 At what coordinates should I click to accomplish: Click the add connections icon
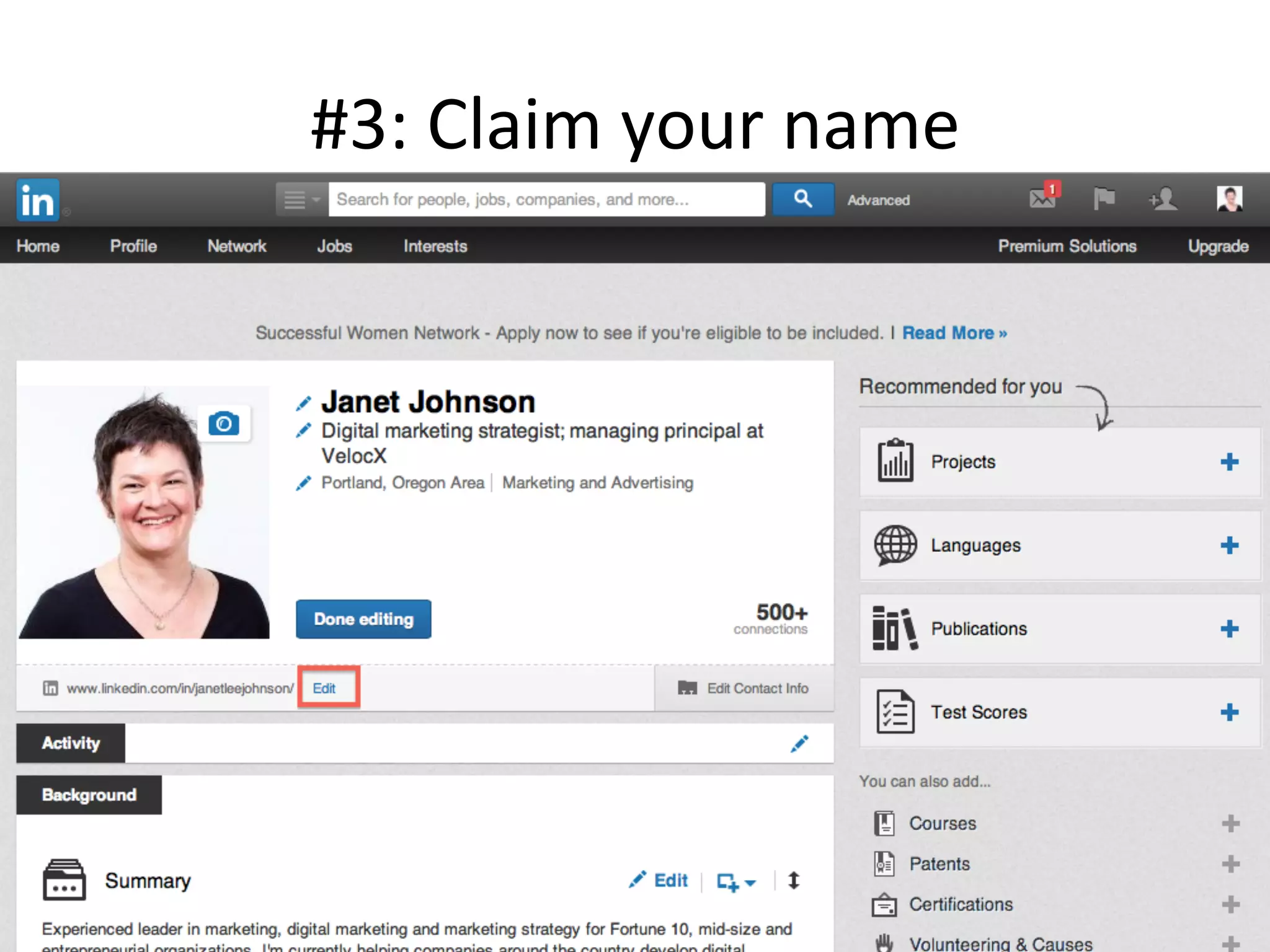tap(1163, 199)
